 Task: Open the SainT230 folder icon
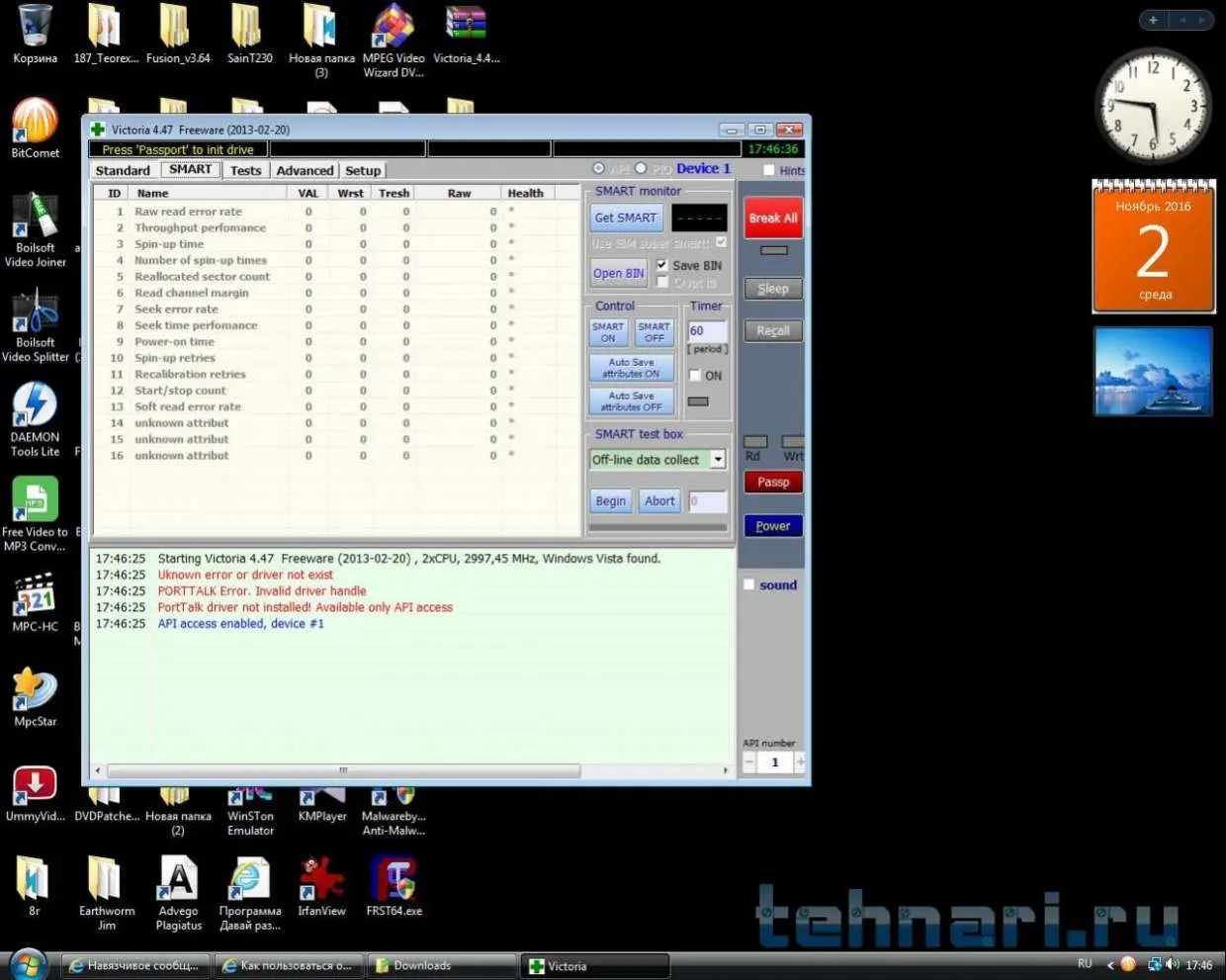tap(249, 35)
